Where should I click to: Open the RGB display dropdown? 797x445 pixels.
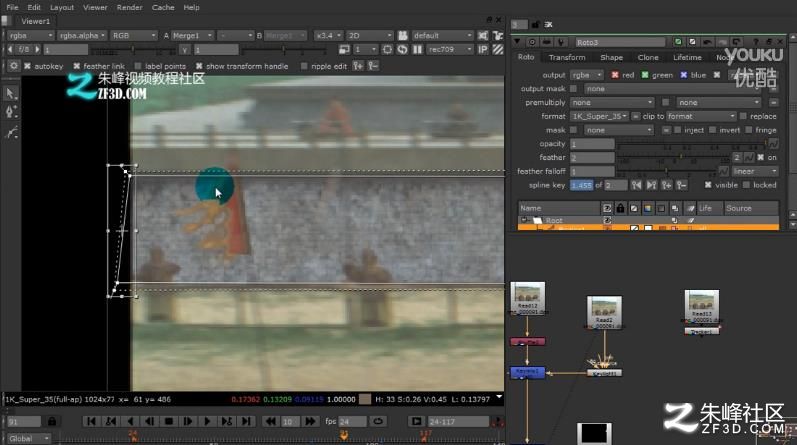coord(133,36)
